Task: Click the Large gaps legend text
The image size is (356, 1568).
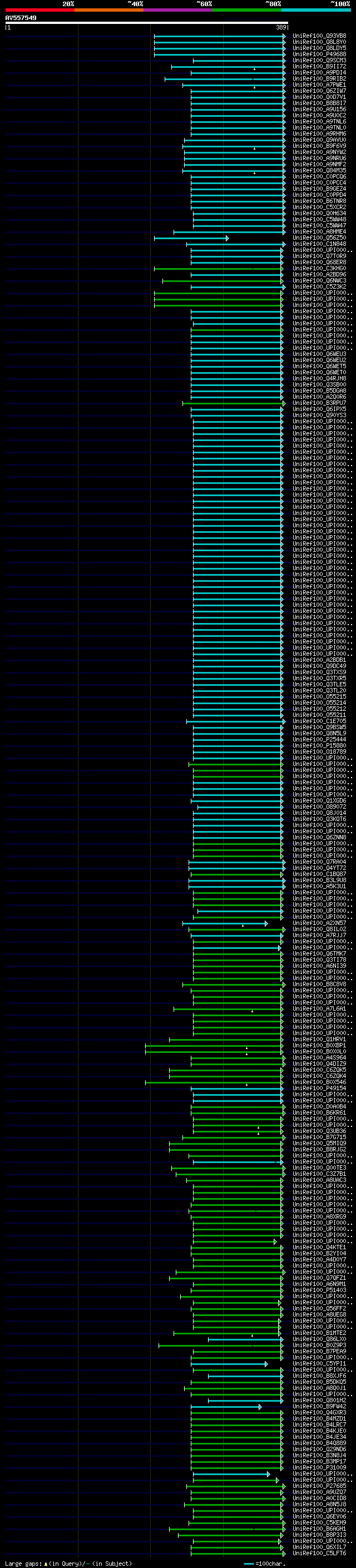Action: [x=68, y=1563]
